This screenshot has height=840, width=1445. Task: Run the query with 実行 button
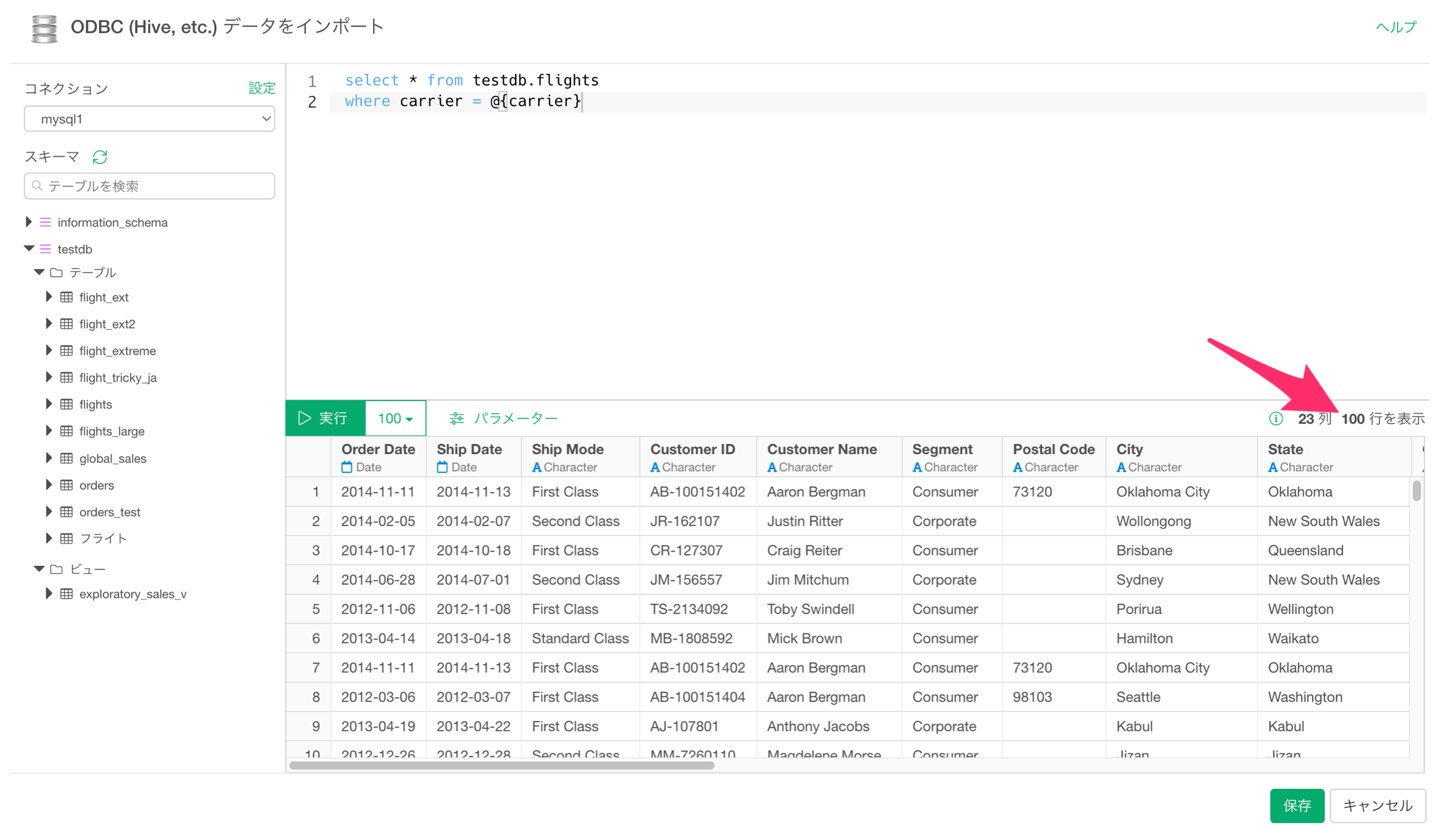click(326, 419)
